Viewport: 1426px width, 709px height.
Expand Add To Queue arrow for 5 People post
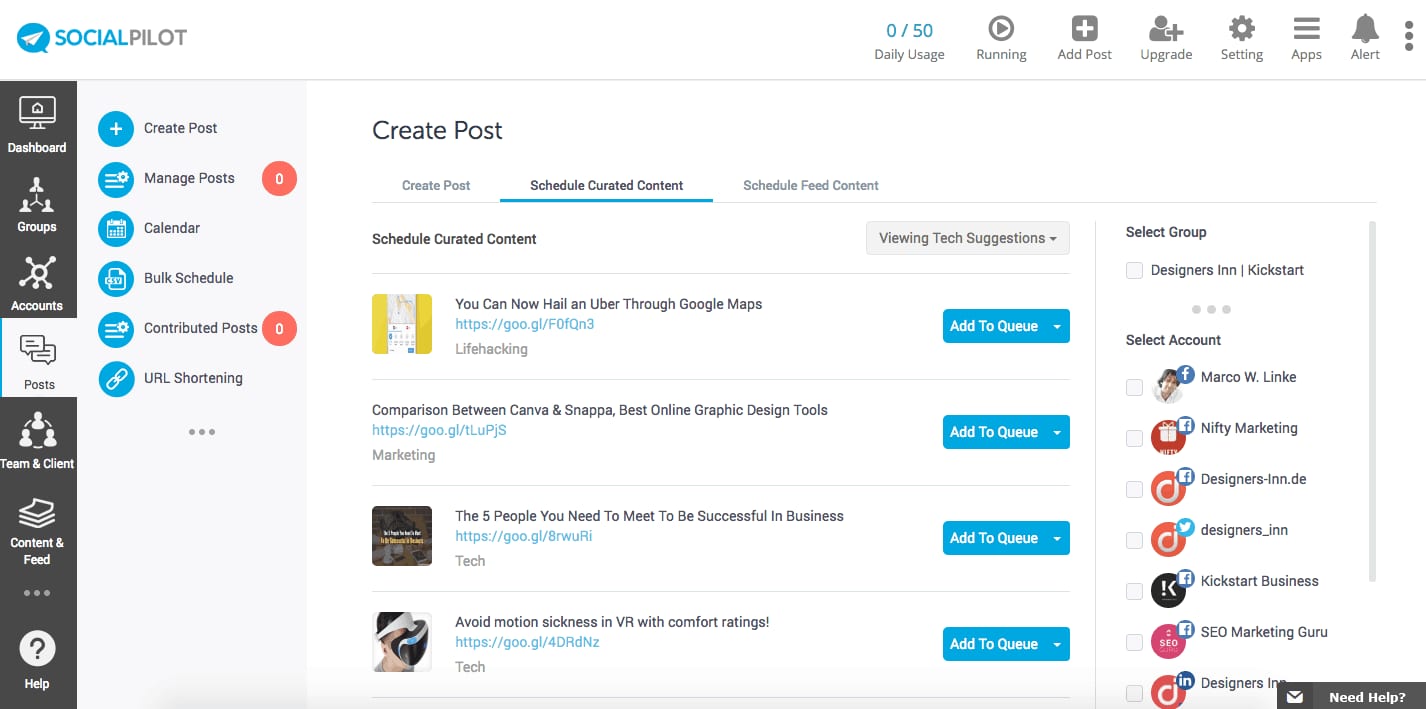click(1057, 538)
